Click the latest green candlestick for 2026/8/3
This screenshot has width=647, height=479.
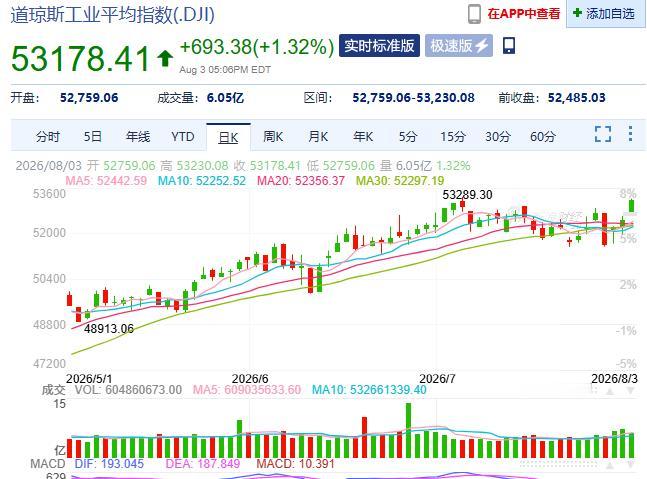[x=631, y=205]
